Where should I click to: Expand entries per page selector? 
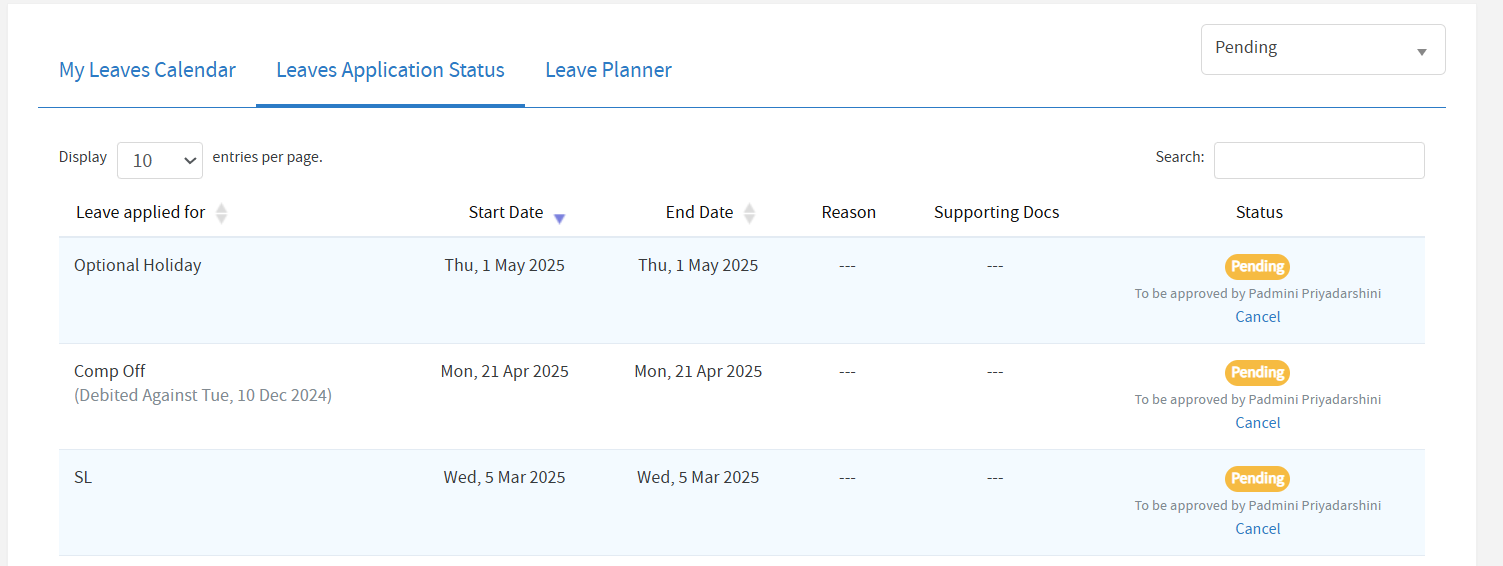point(160,161)
